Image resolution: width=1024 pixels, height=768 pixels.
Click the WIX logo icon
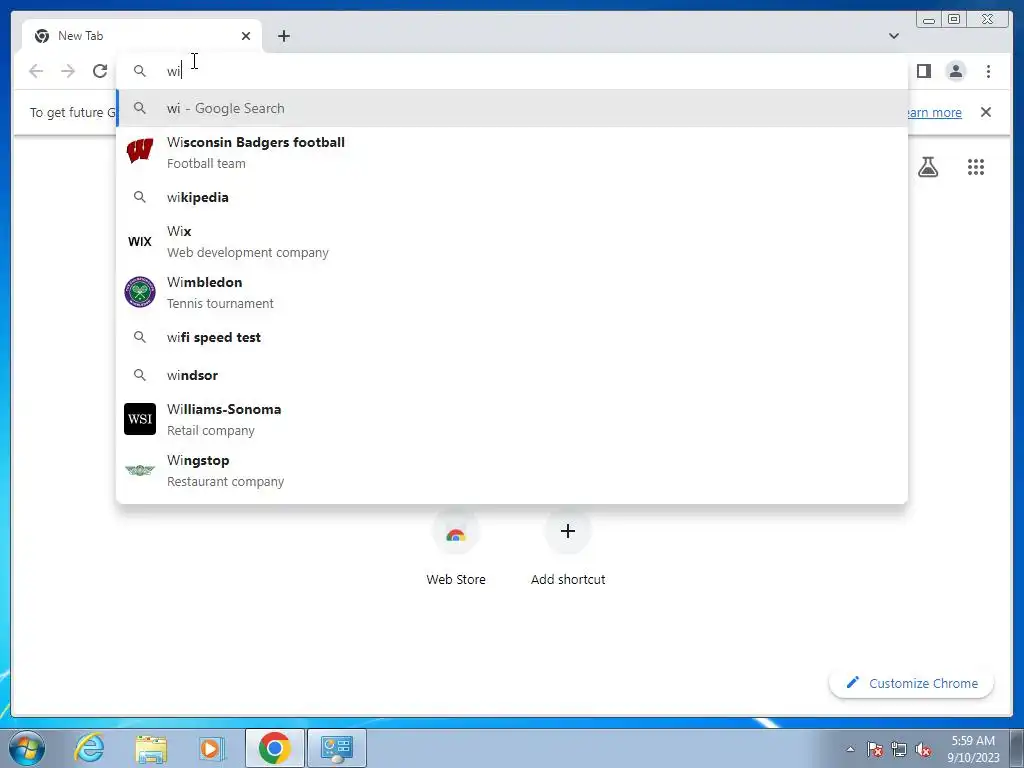tap(140, 242)
